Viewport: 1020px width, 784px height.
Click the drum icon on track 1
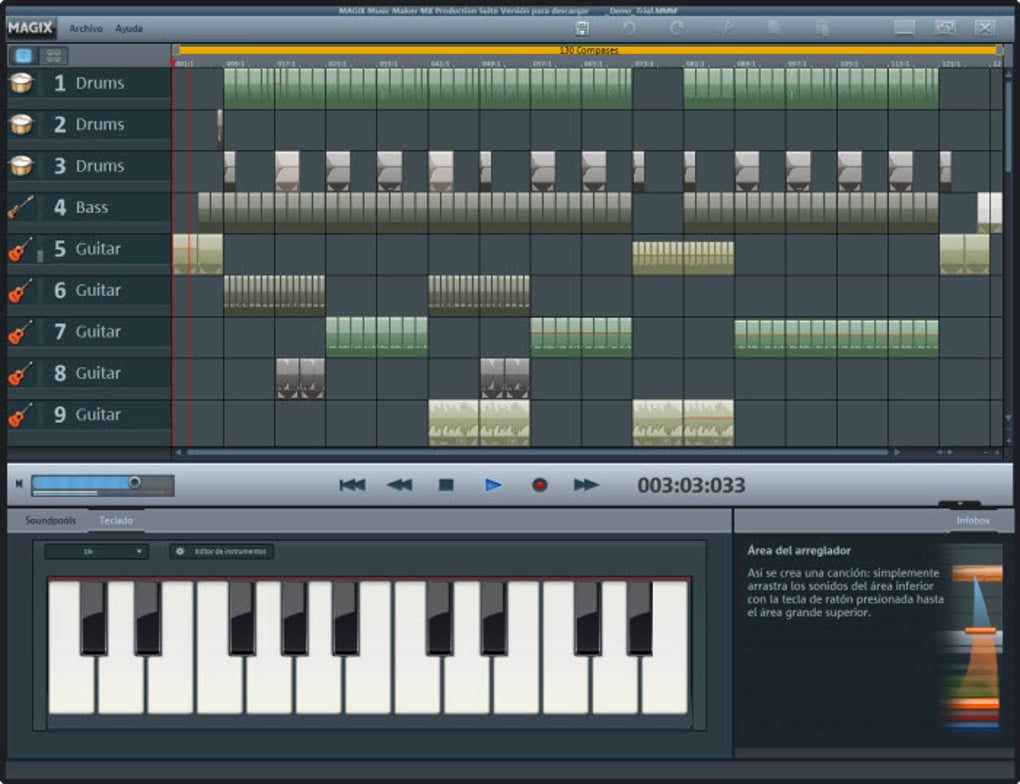(21, 83)
